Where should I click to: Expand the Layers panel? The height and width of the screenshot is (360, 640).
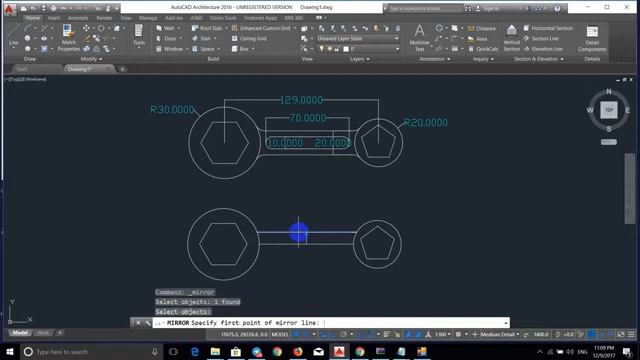point(360,59)
